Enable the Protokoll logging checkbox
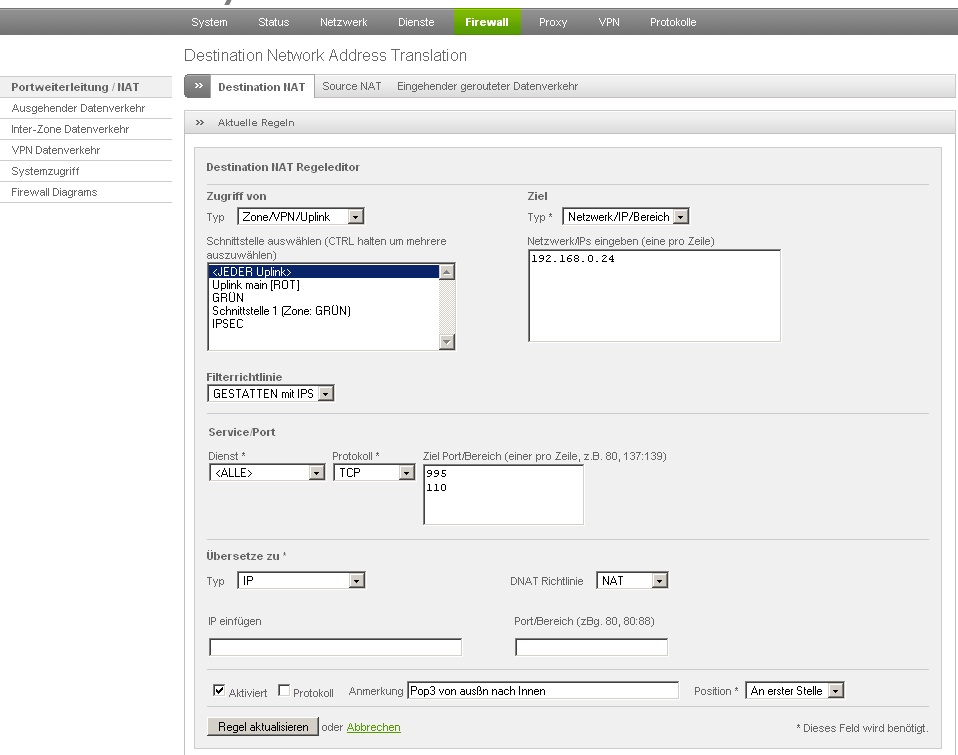This screenshot has width=958, height=755. point(284,691)
